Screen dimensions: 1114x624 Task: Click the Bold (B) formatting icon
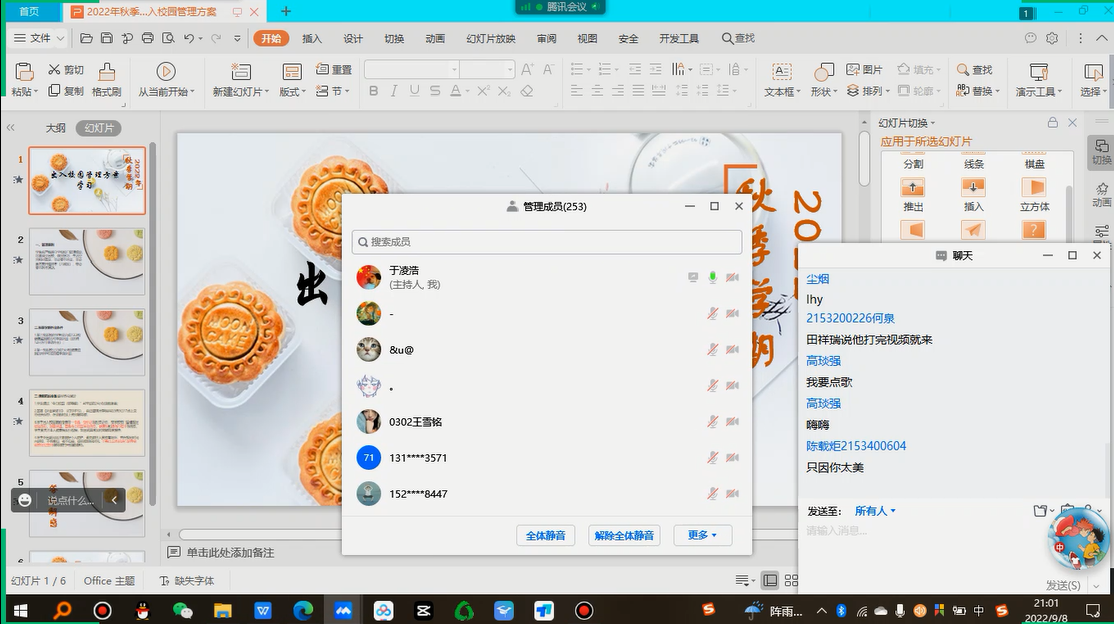[373, 91]
